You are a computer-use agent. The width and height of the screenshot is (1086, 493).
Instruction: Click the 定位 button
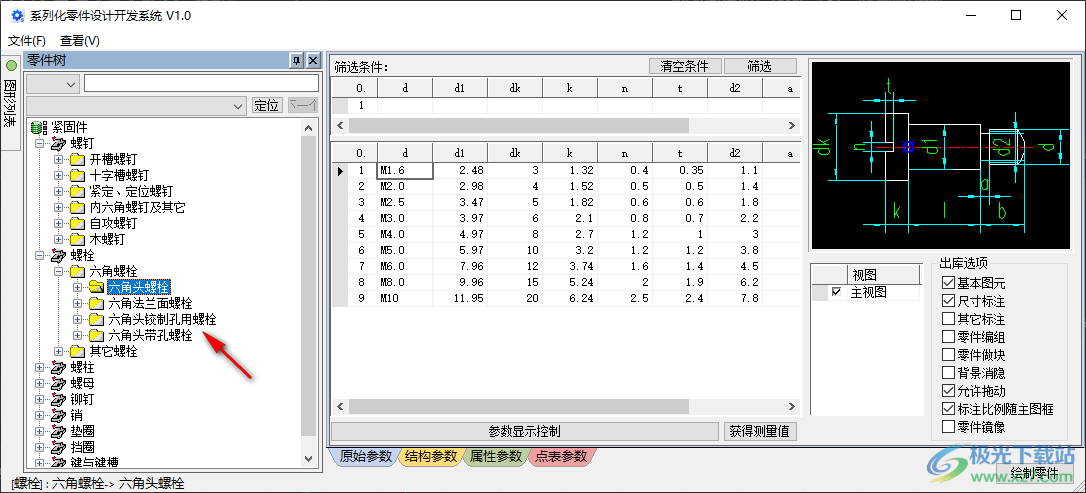[x=267, y=106]
